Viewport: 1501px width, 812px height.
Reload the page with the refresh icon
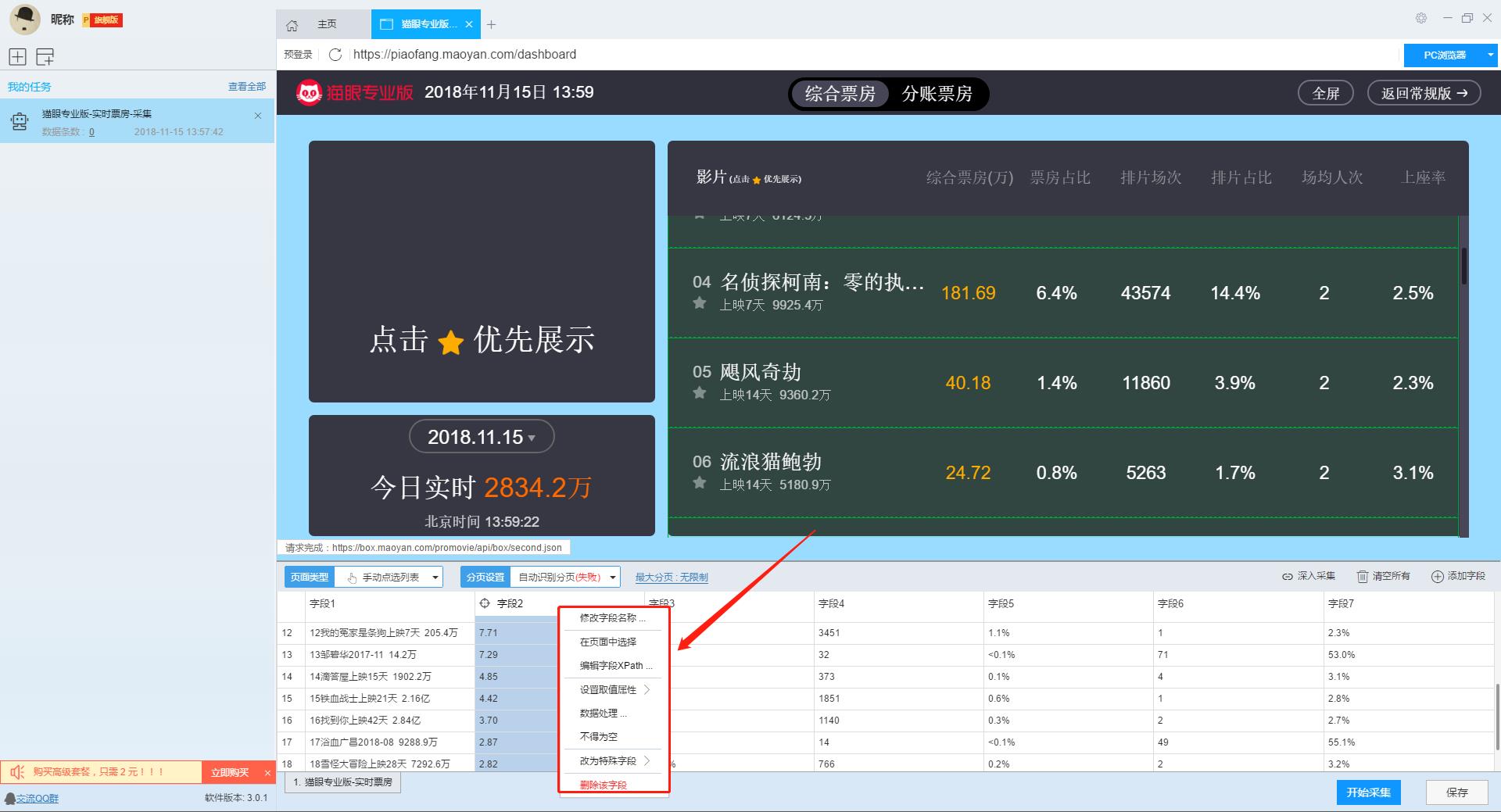[335, 55]
